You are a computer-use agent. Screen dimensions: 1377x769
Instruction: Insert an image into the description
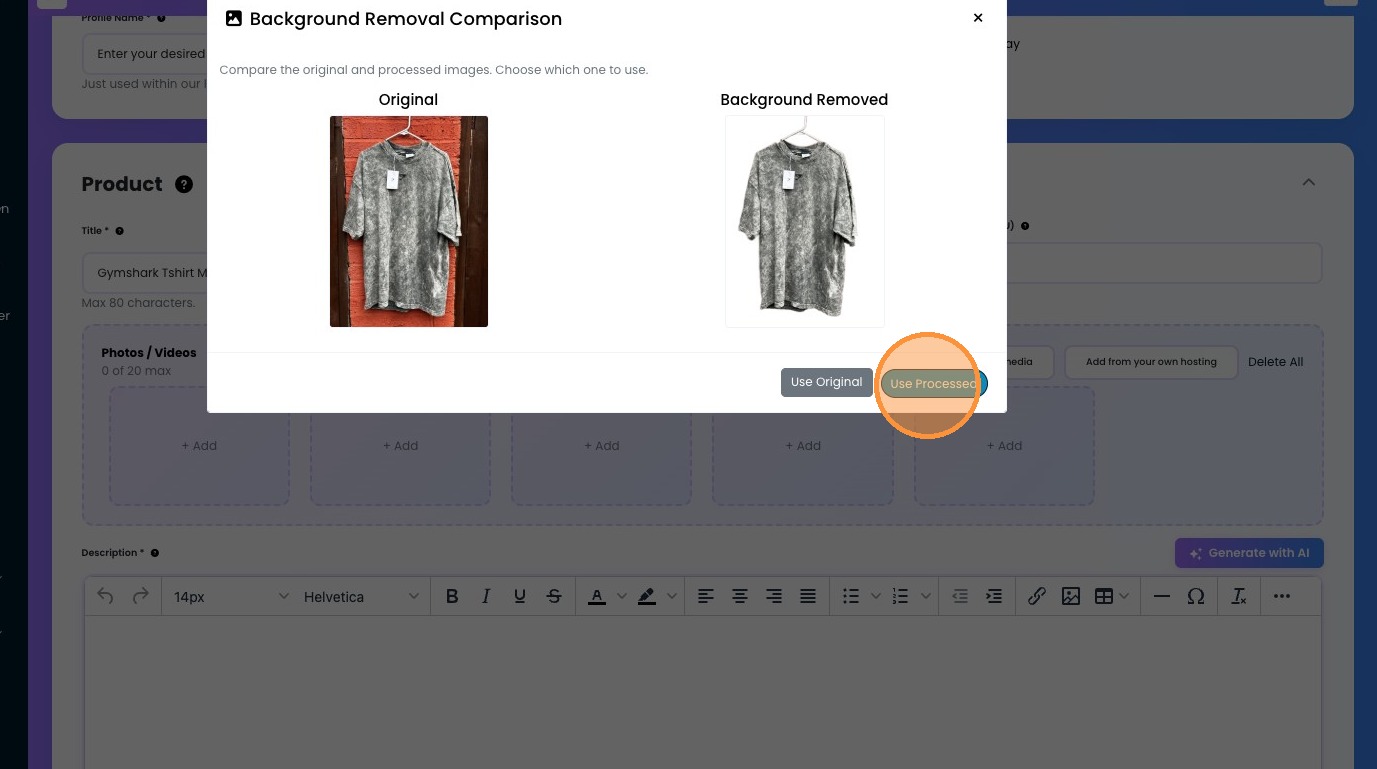click(x=1071, y=596)
